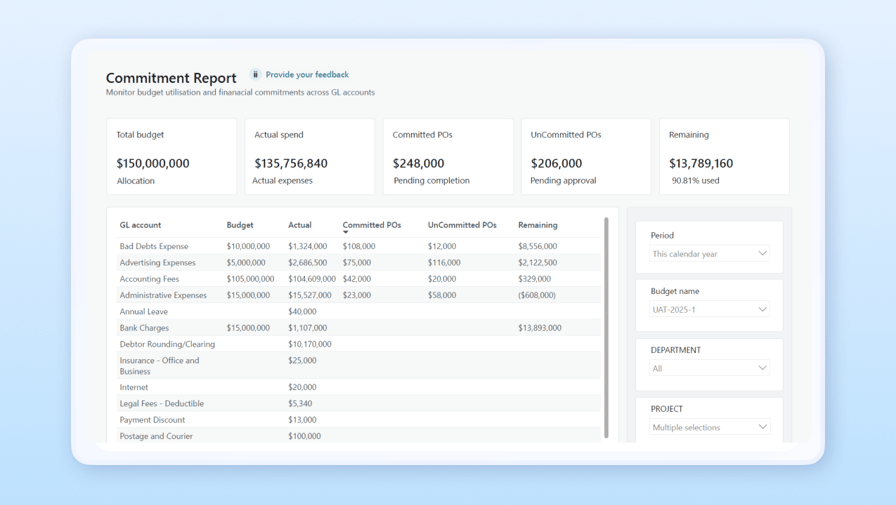896x505 pixels.
Task: Click the Remaining column header in table
Action: click(x=538, y=225)
